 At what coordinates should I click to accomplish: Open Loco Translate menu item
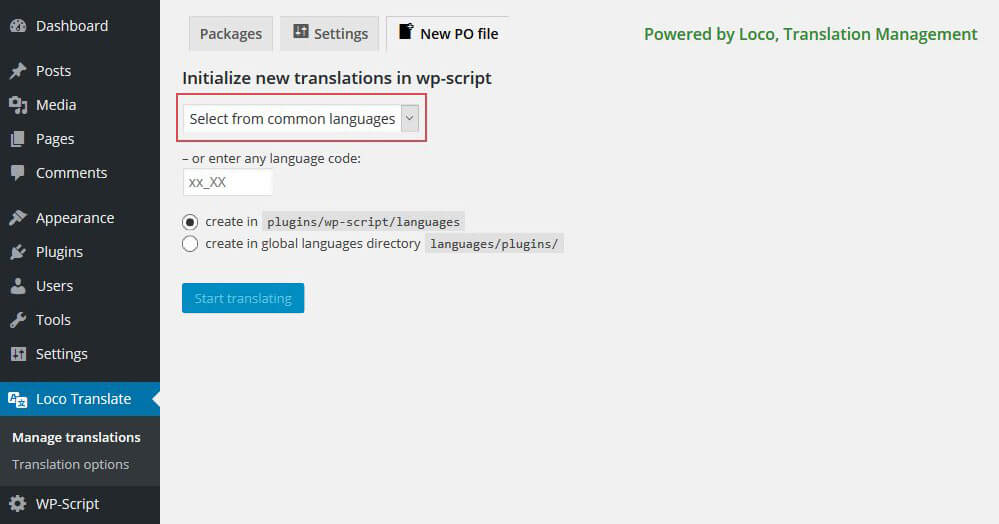(80, 399)
